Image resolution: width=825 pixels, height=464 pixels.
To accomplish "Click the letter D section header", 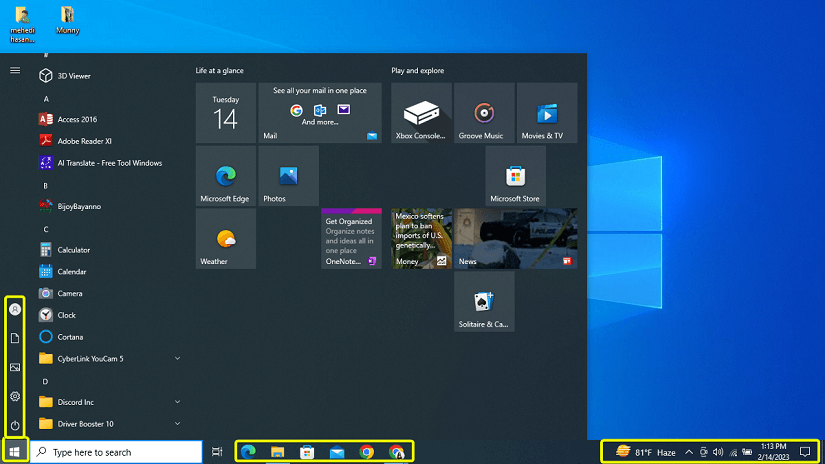I will [45, 381].
